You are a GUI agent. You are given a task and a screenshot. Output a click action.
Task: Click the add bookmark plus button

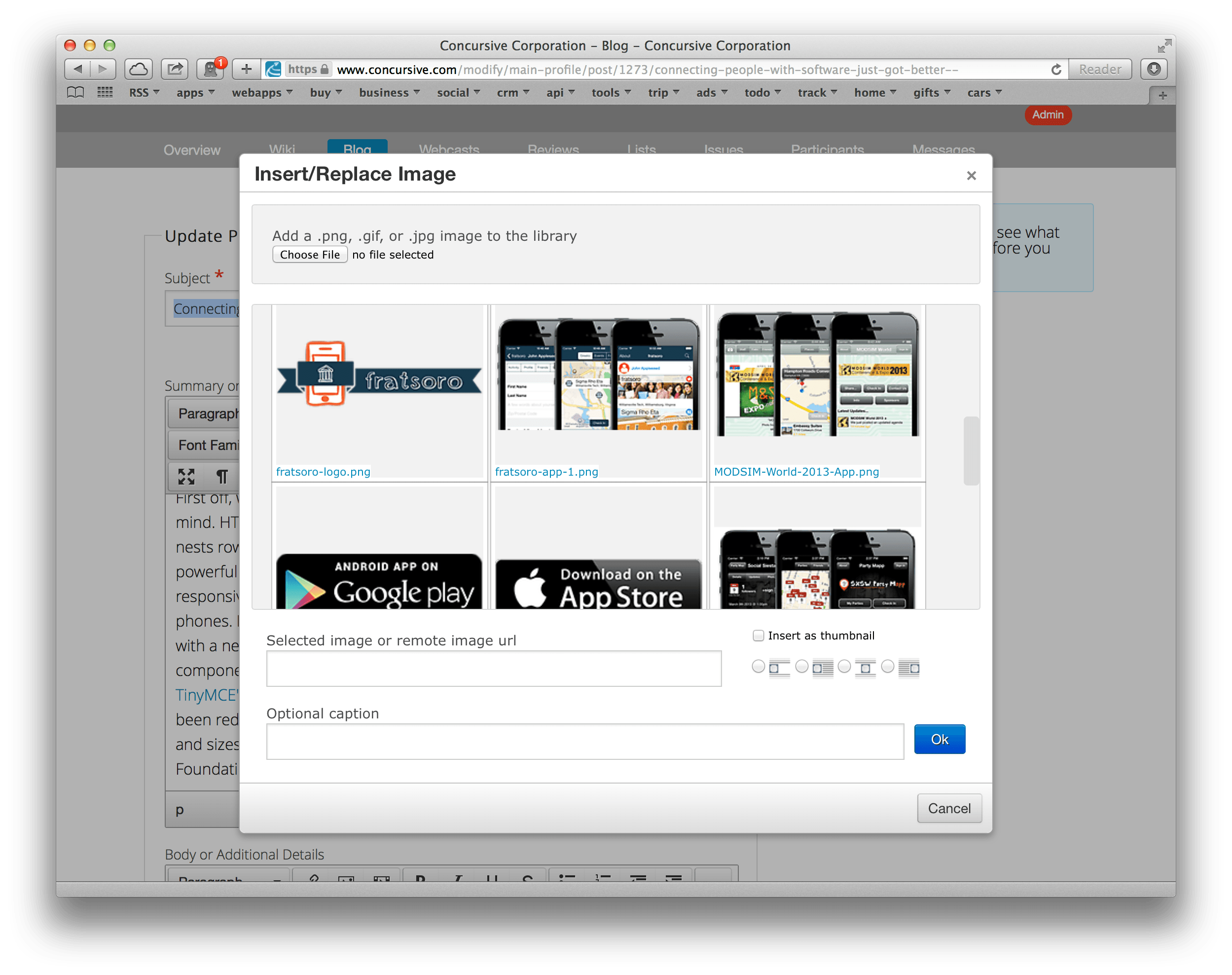tap(247, 69)
